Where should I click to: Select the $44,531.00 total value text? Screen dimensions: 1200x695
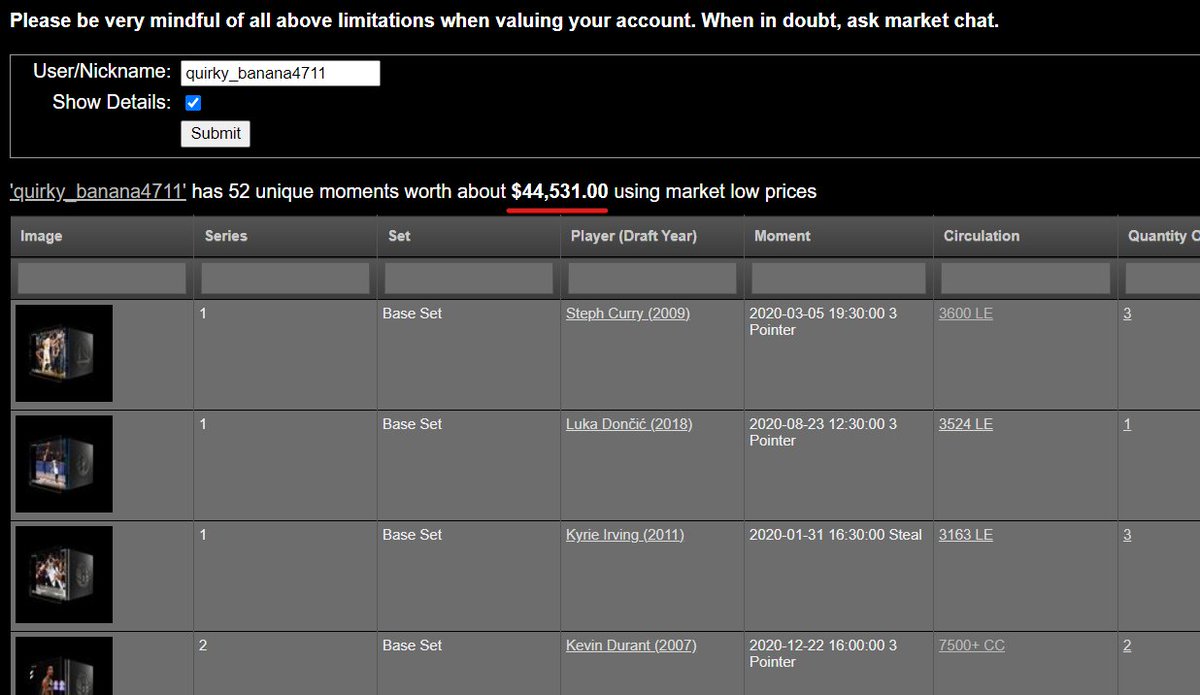tap(559, 191)
